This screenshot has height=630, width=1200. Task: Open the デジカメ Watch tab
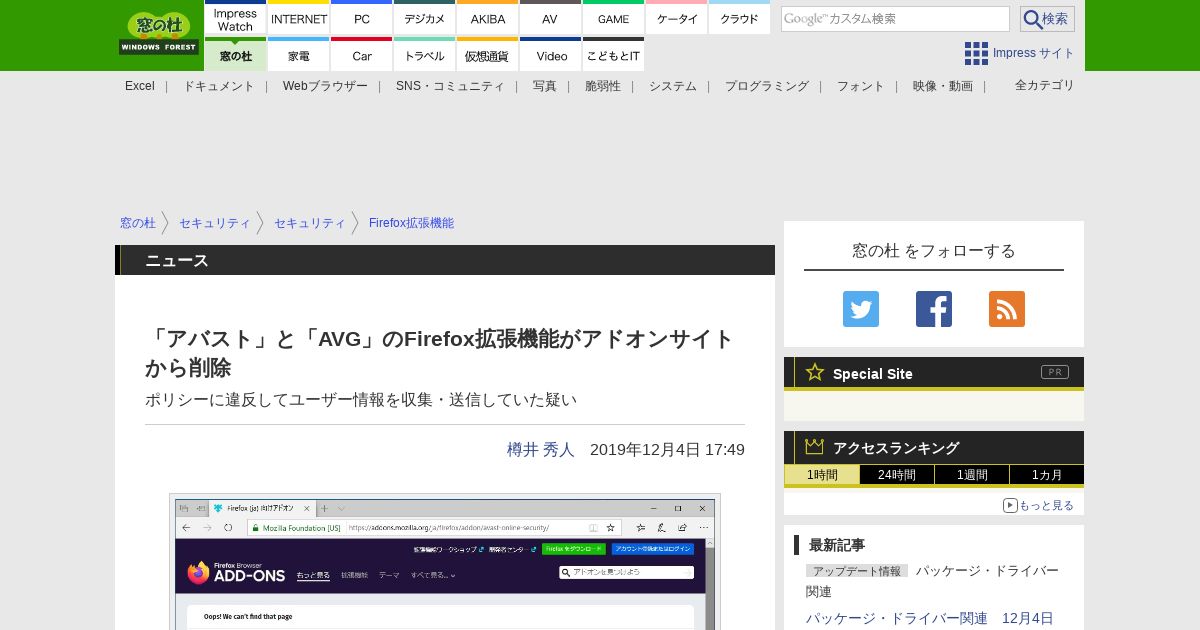[x=425, y=19]
